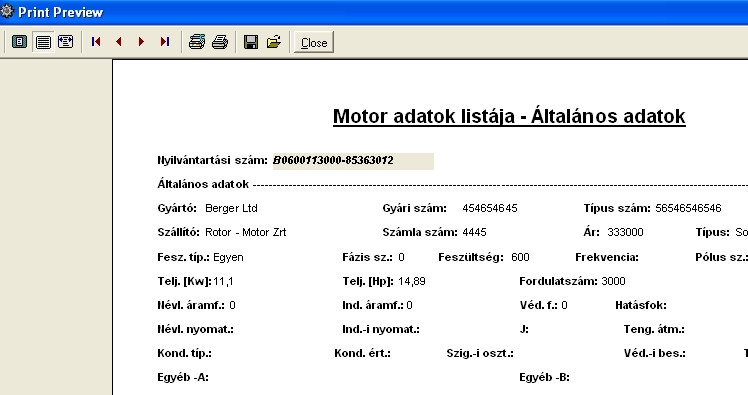The width and height of the screenshot is (748, 395).
Task: Select the 100% zoom view icon
Action: tap(43, 42)
